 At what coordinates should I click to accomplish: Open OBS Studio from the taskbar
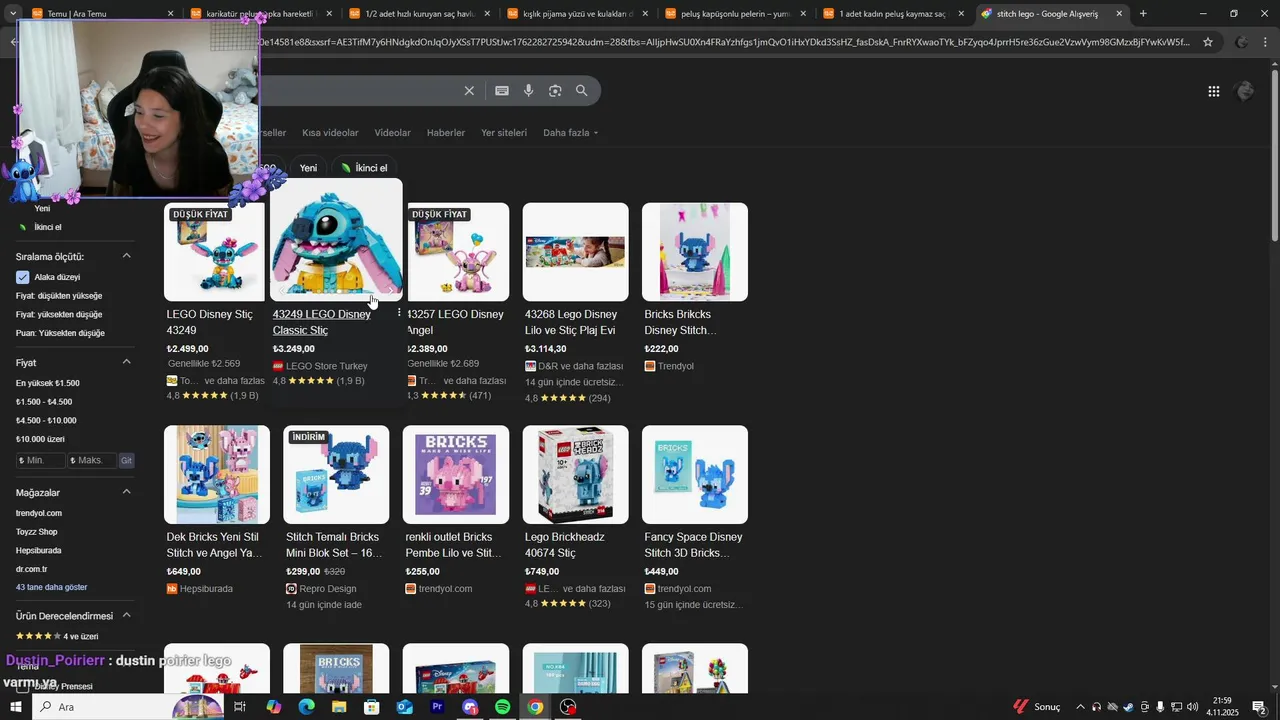point(569,707)
